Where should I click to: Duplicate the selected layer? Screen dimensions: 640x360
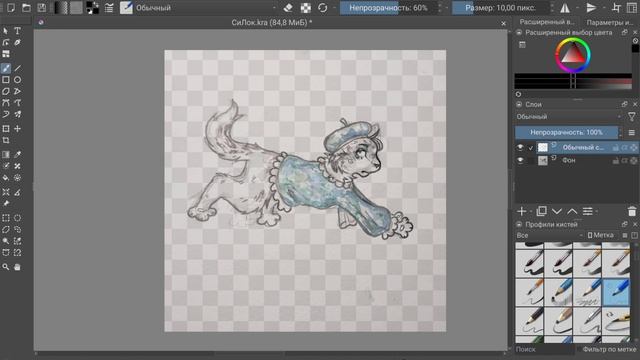click(x=541, y=211)
